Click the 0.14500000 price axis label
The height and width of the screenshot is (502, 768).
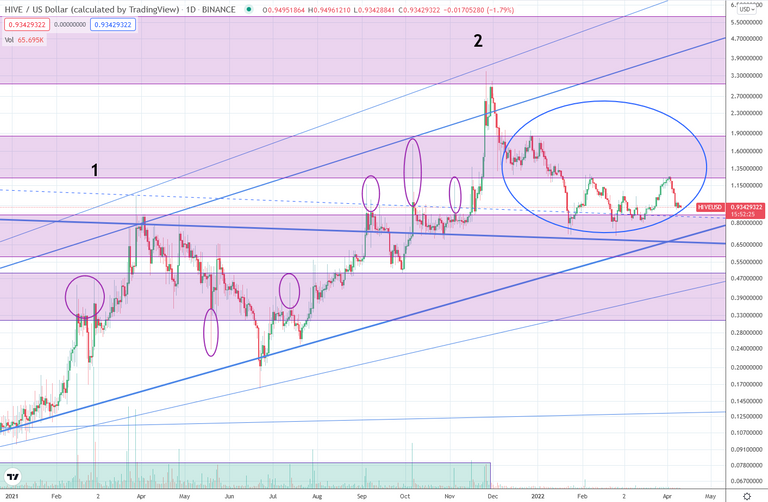[x=746, y=401]
